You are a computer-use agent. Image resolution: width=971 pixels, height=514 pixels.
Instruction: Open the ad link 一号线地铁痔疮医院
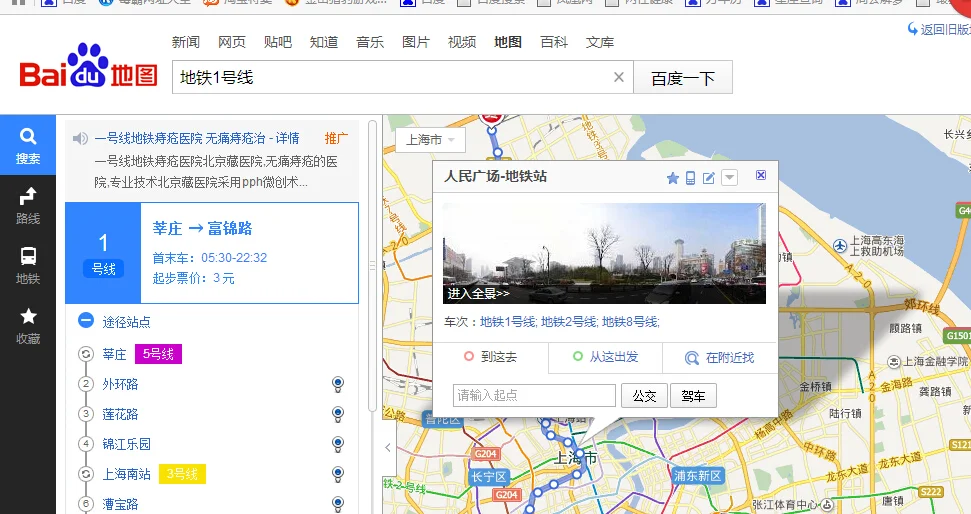[x=197, y=138]
